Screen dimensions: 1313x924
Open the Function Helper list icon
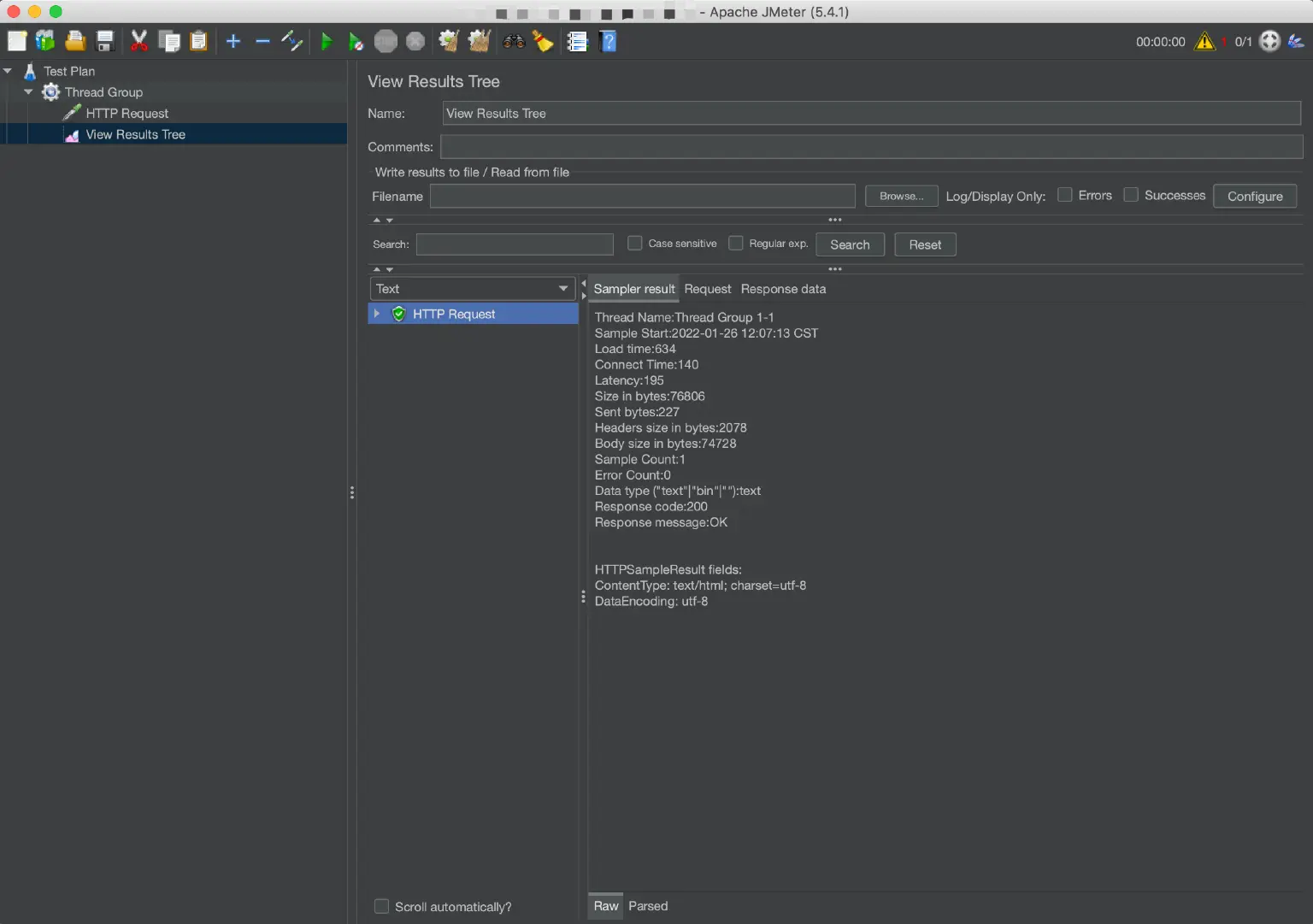578,41
